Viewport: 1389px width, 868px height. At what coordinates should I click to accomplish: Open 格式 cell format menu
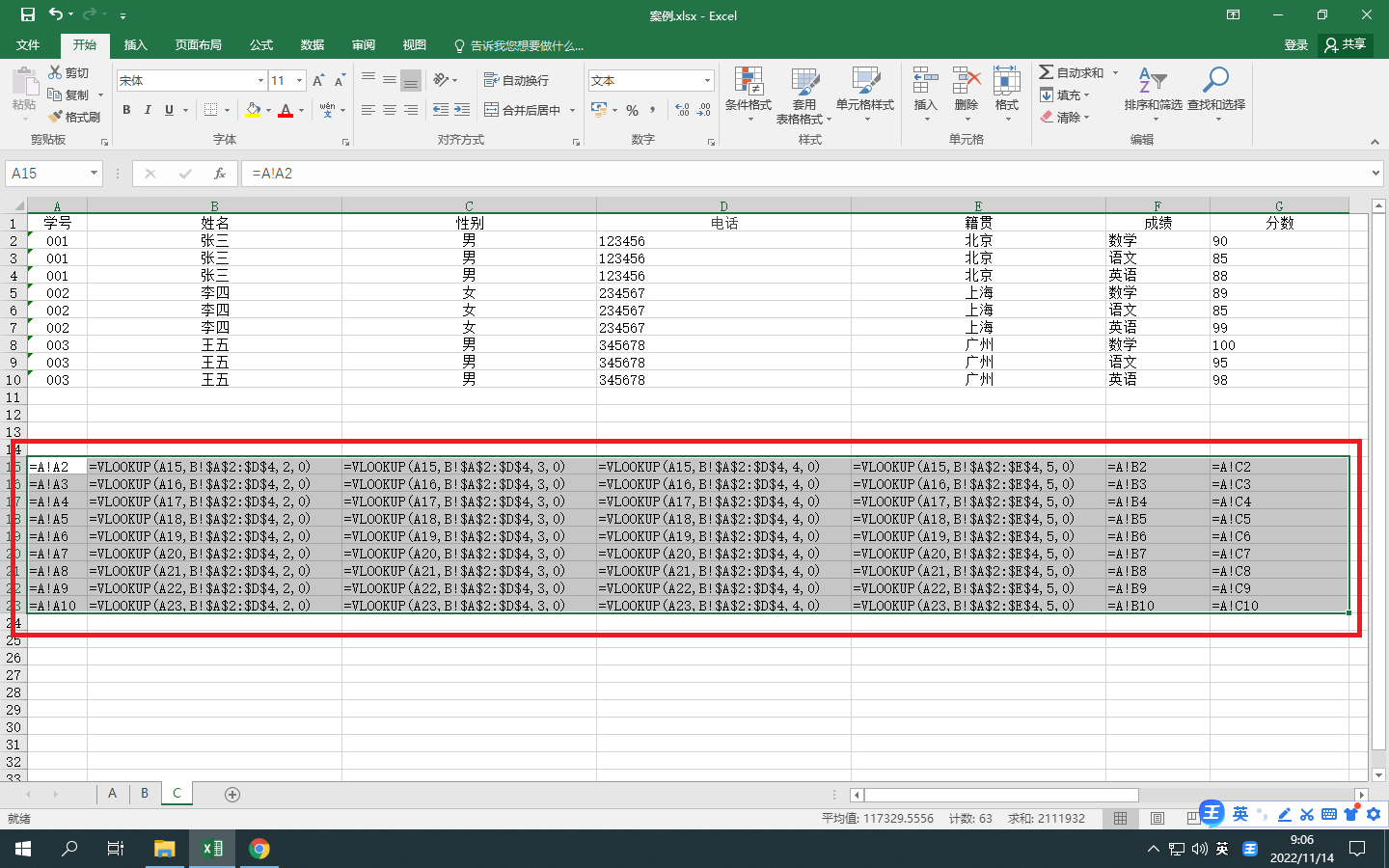point(1007,95)
